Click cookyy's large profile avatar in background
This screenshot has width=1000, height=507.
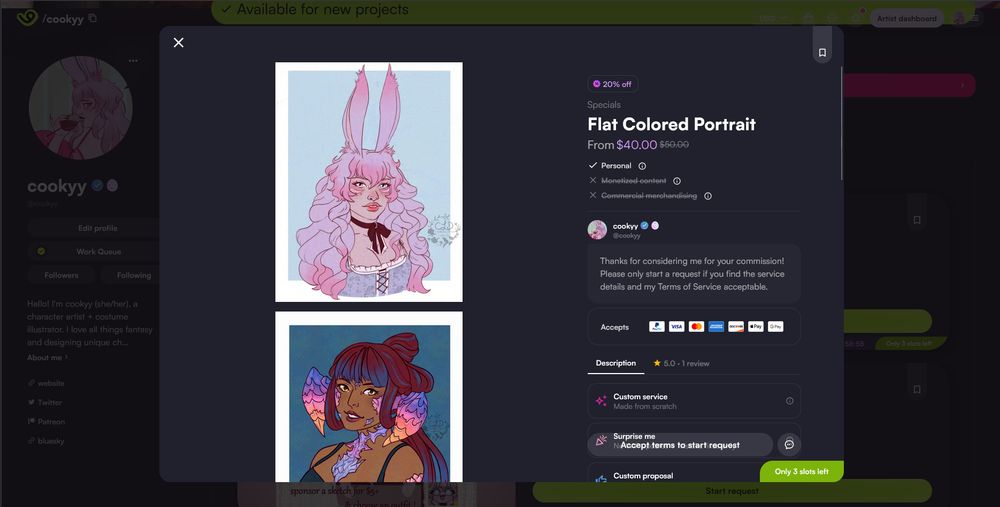80,107
